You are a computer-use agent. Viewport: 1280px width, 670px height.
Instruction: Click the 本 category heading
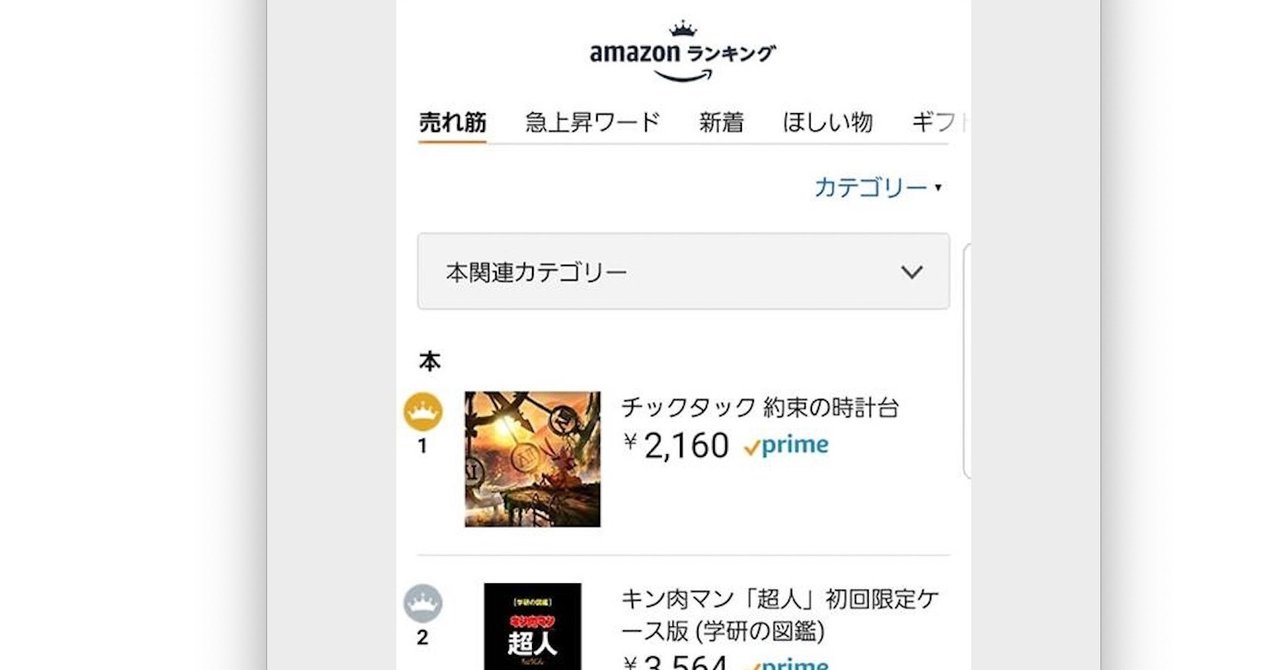[429, 360]
